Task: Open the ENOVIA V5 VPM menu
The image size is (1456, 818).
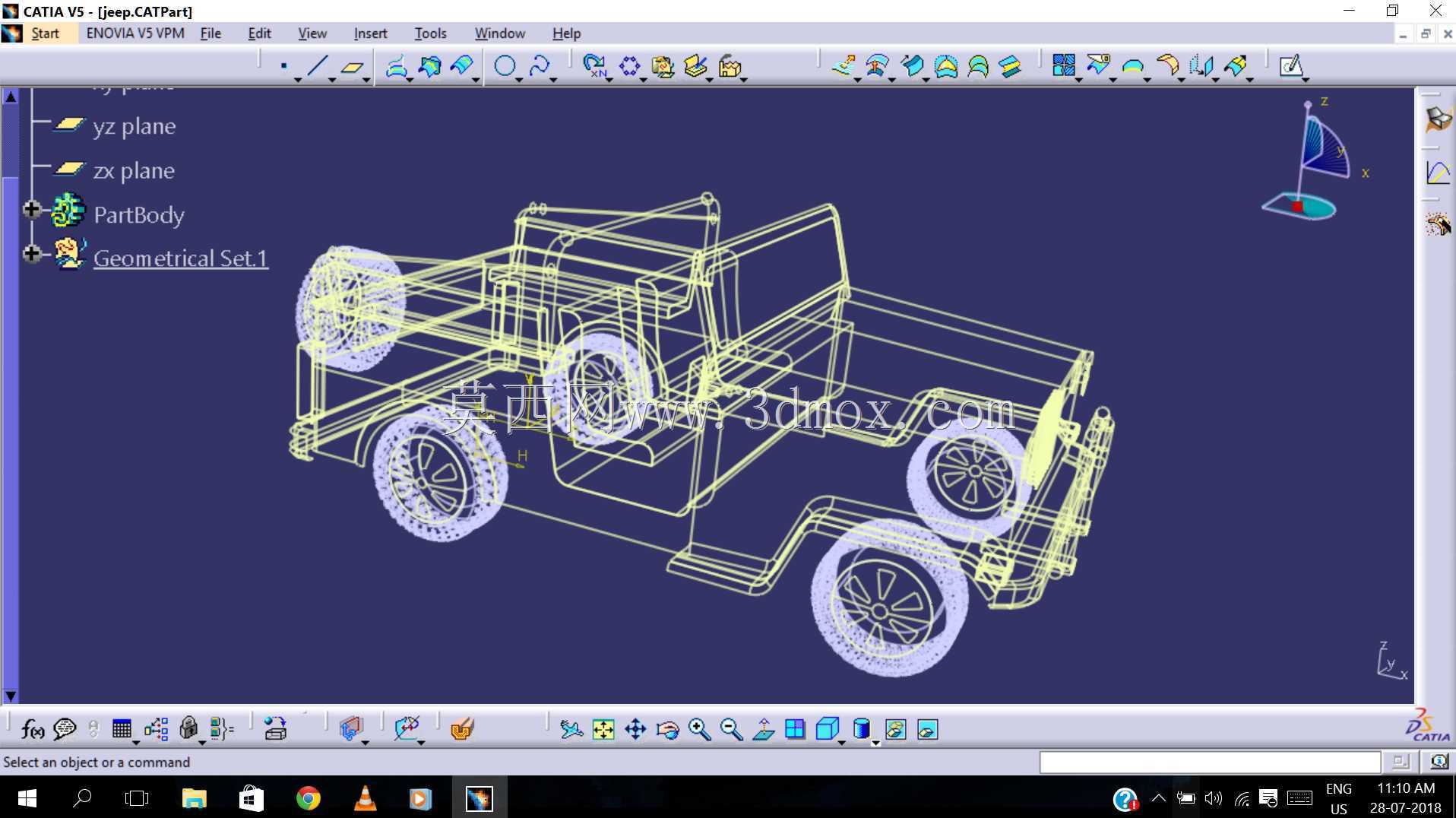Action: 135,33
